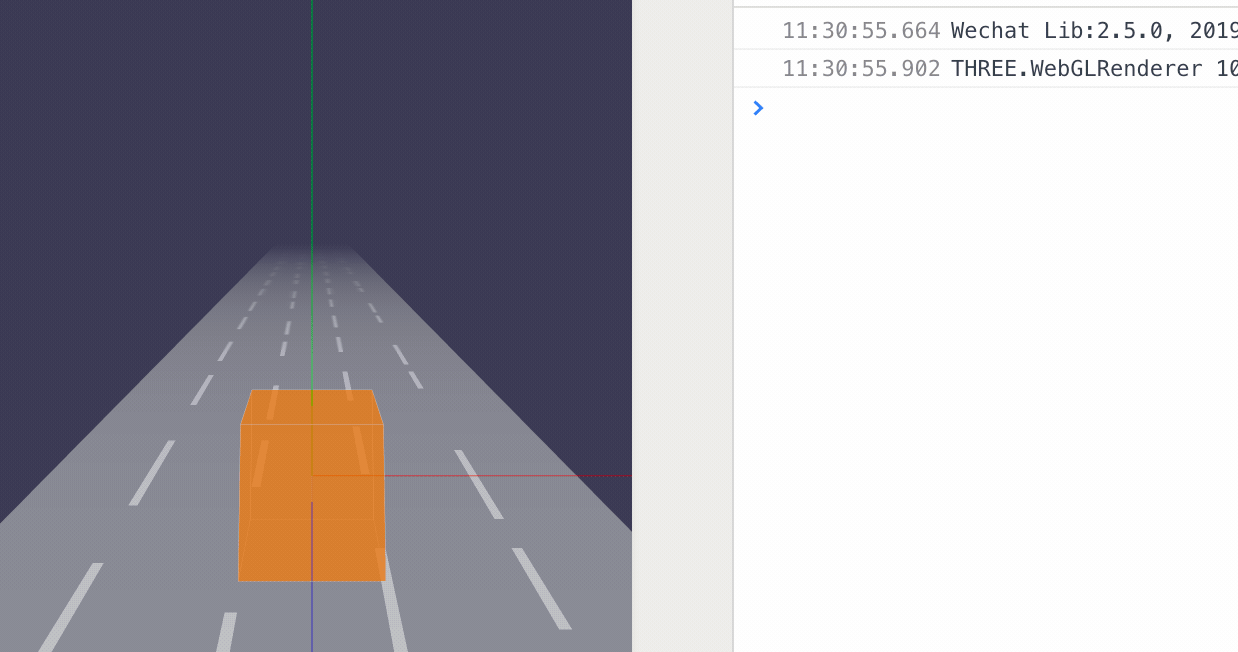
Task: Click the blue console prompt chevron
Action: coord(758,108)
